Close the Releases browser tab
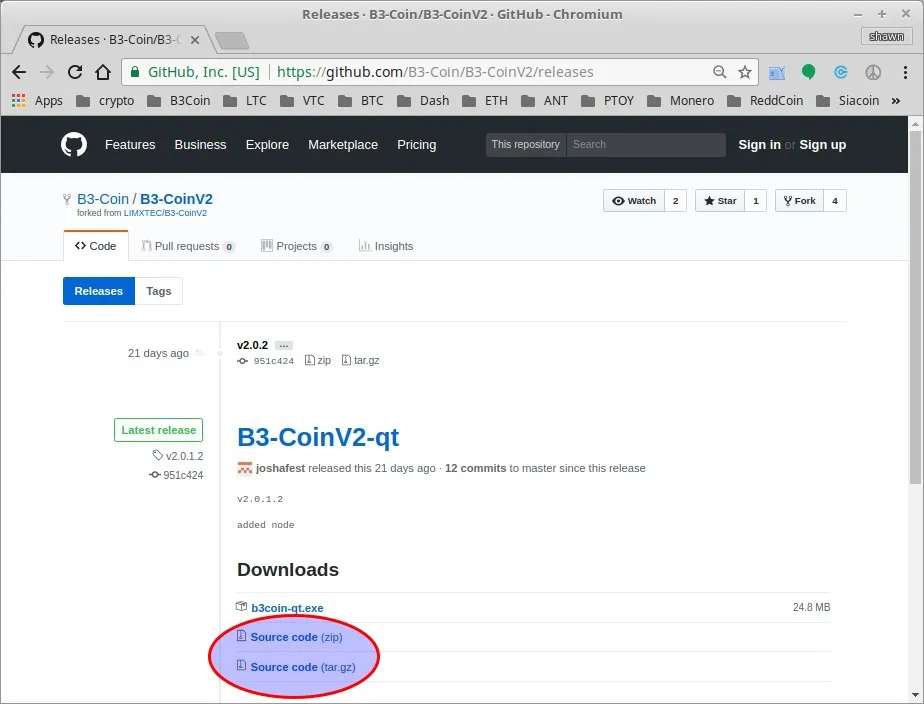The width and height of the screenshot is (924, 704). pyautogui.click(x=195, y=39)
